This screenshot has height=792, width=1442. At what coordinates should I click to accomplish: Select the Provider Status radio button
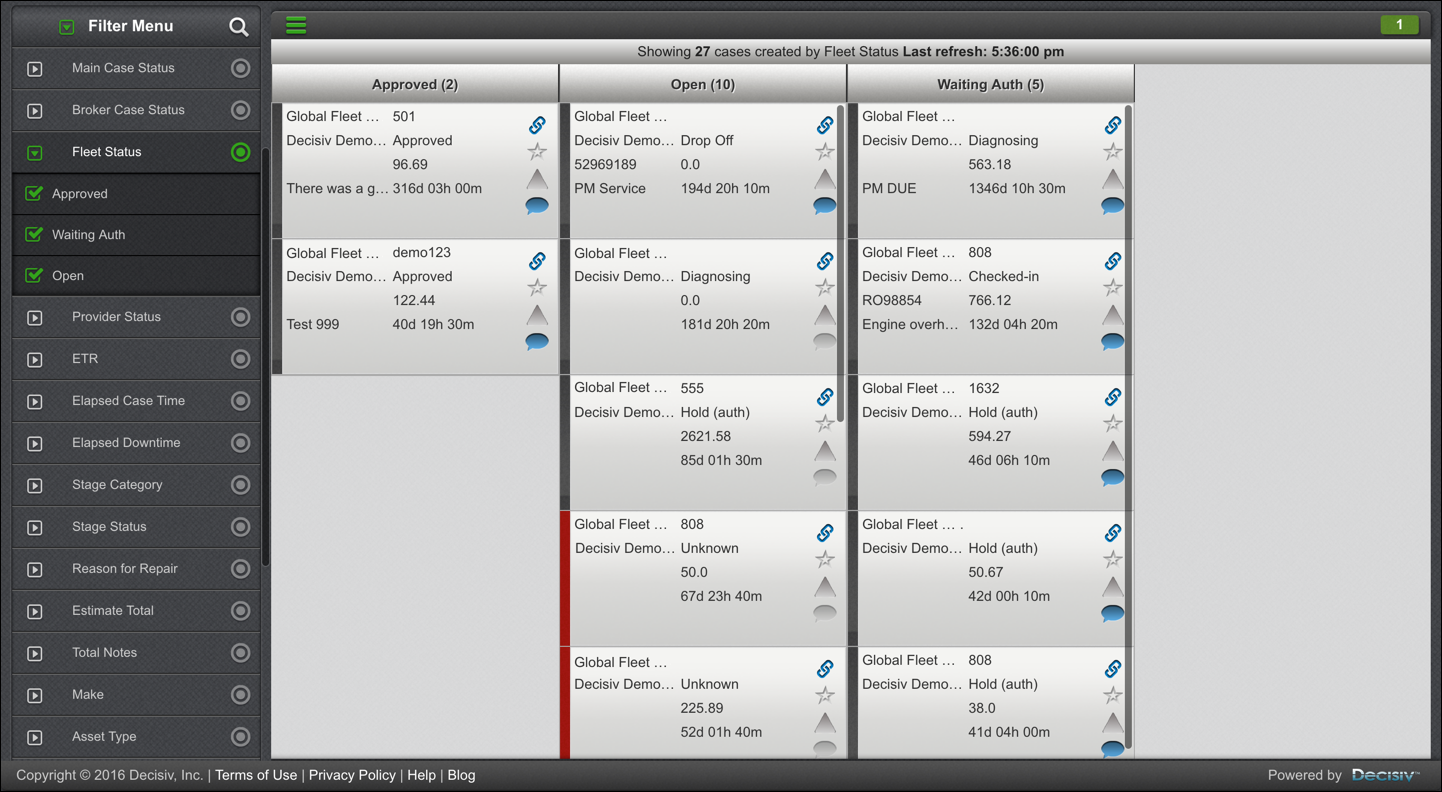(x=240, y=317)
